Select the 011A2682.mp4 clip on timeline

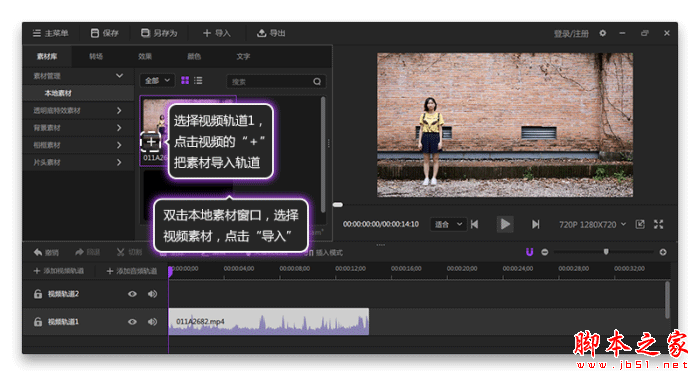(269, 322)
